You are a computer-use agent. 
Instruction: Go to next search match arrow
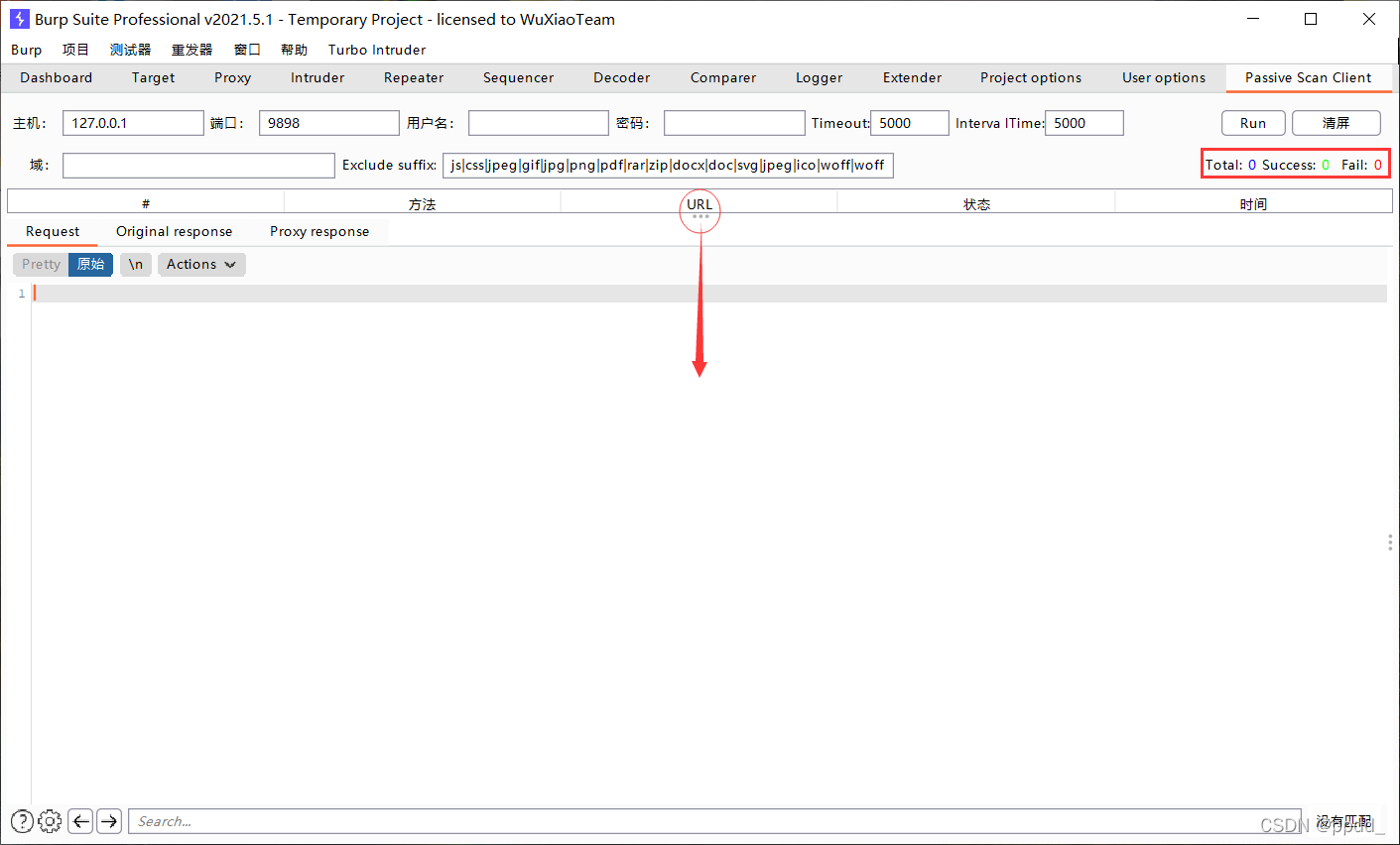(109, 821)
